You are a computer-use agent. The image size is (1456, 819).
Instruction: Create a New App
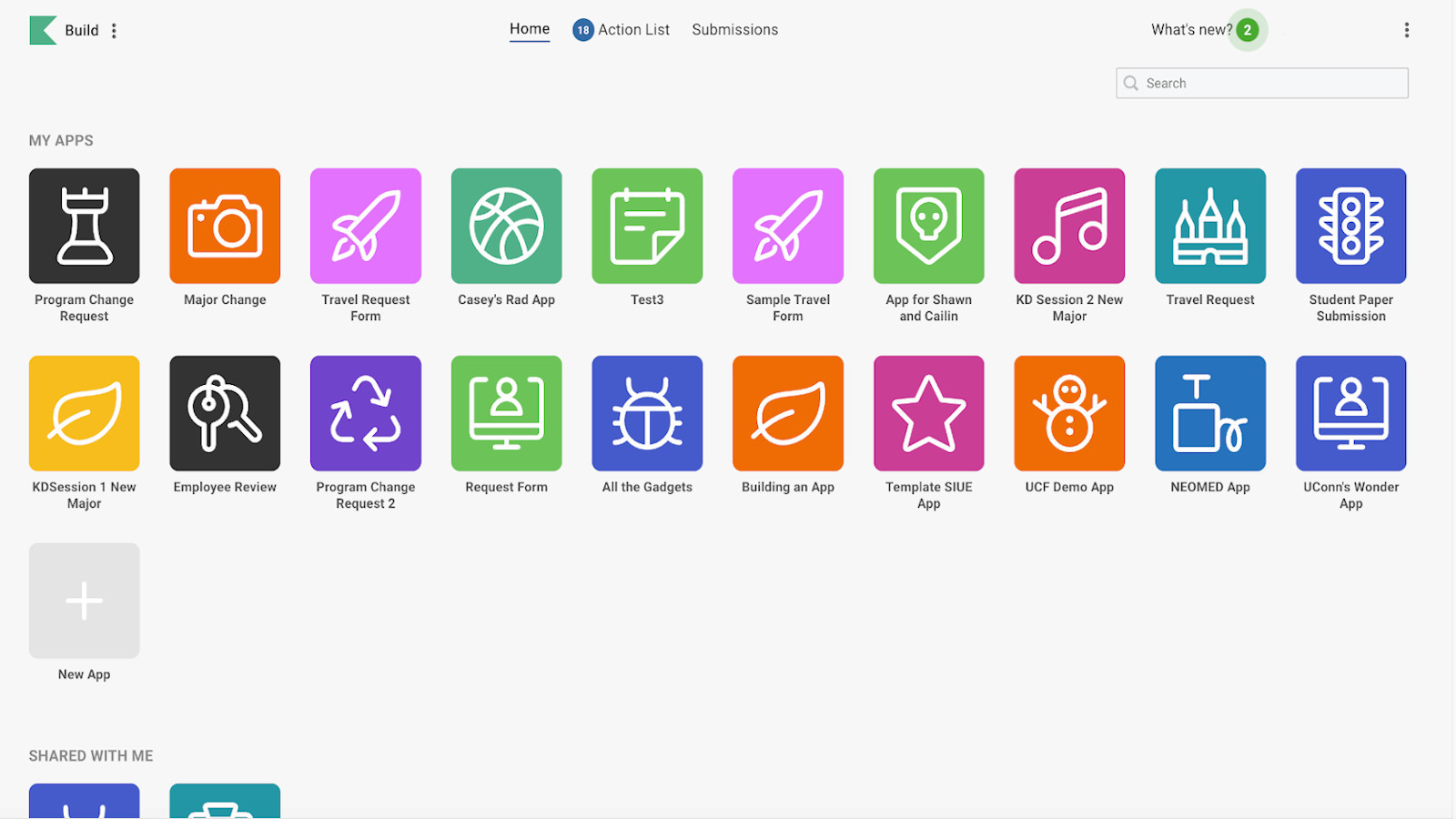(x=84, y=601)
